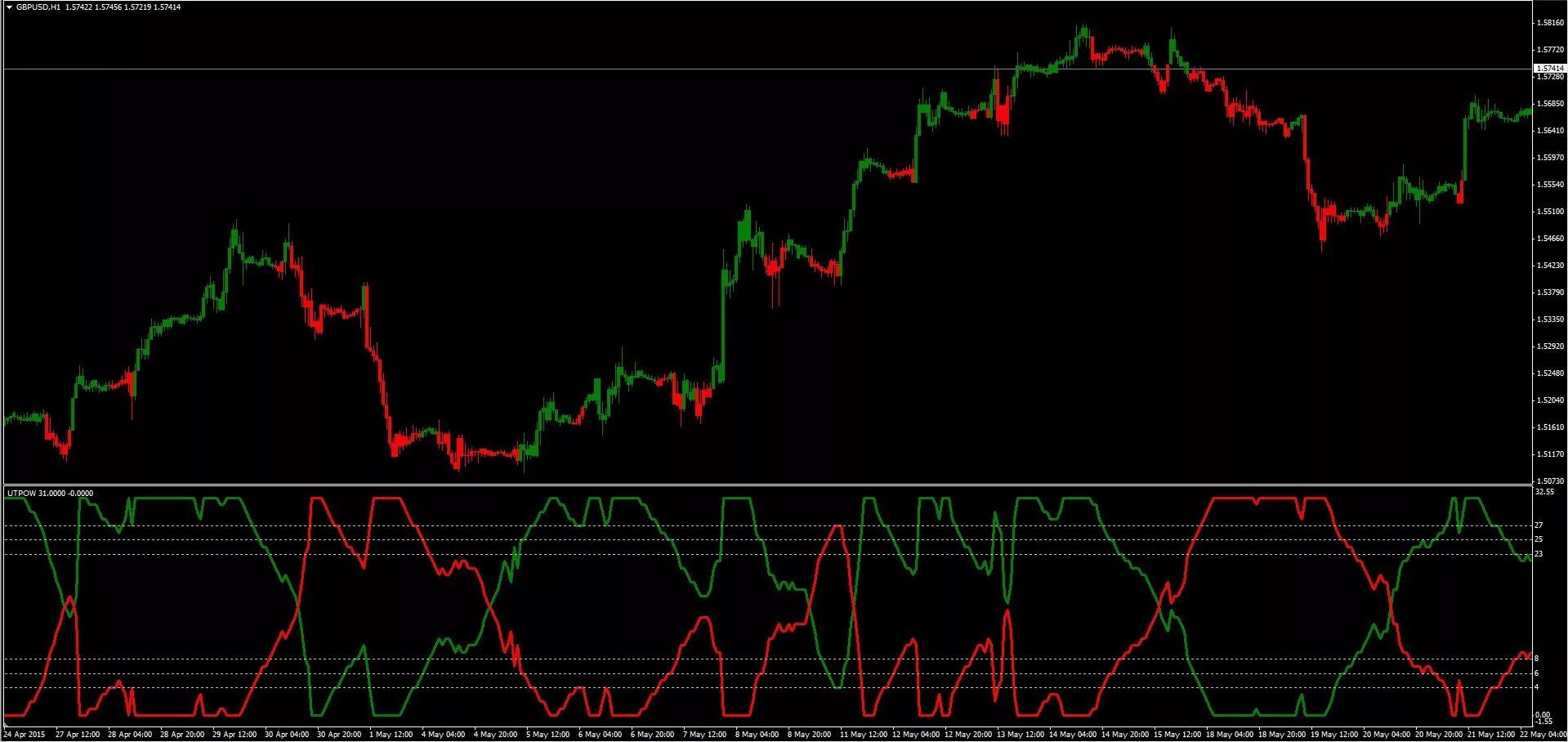Click the 1.51610 price axis label
Image resolution: width=1568 pixels, height=742 pixels.
point(1551,427)
